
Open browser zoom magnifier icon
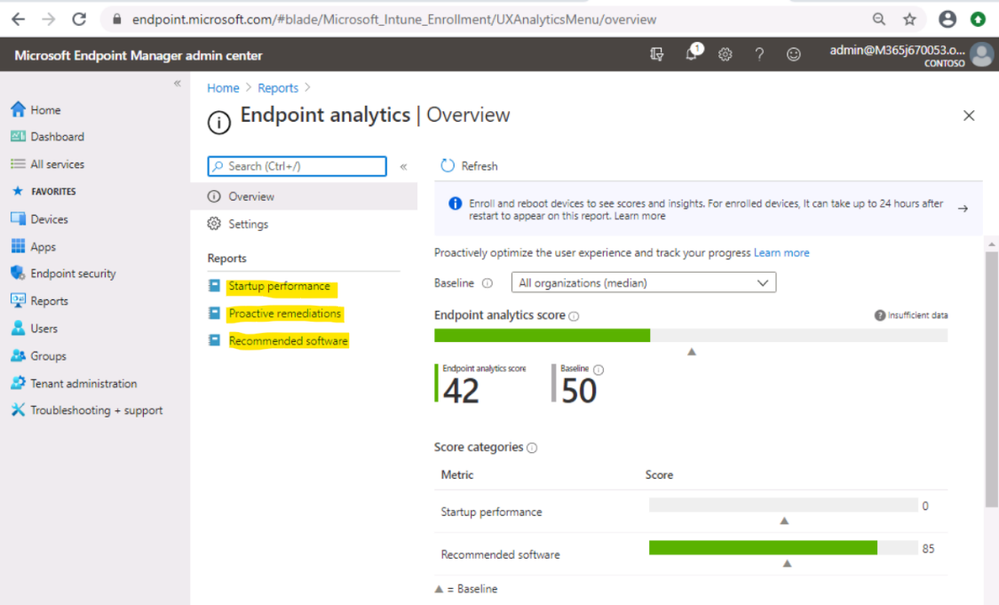pos(879,19)
